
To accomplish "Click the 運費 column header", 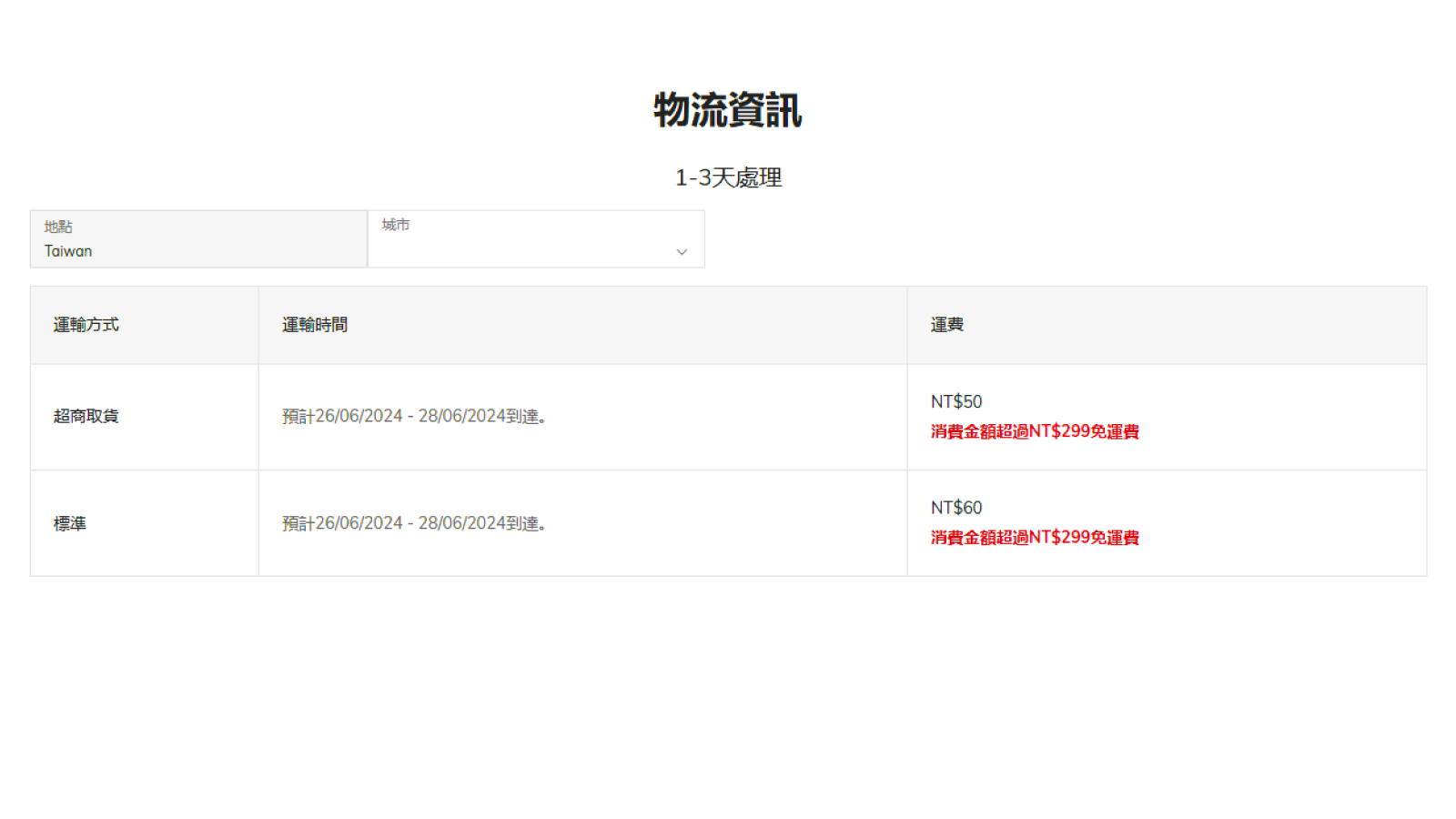I will point(947,325).
